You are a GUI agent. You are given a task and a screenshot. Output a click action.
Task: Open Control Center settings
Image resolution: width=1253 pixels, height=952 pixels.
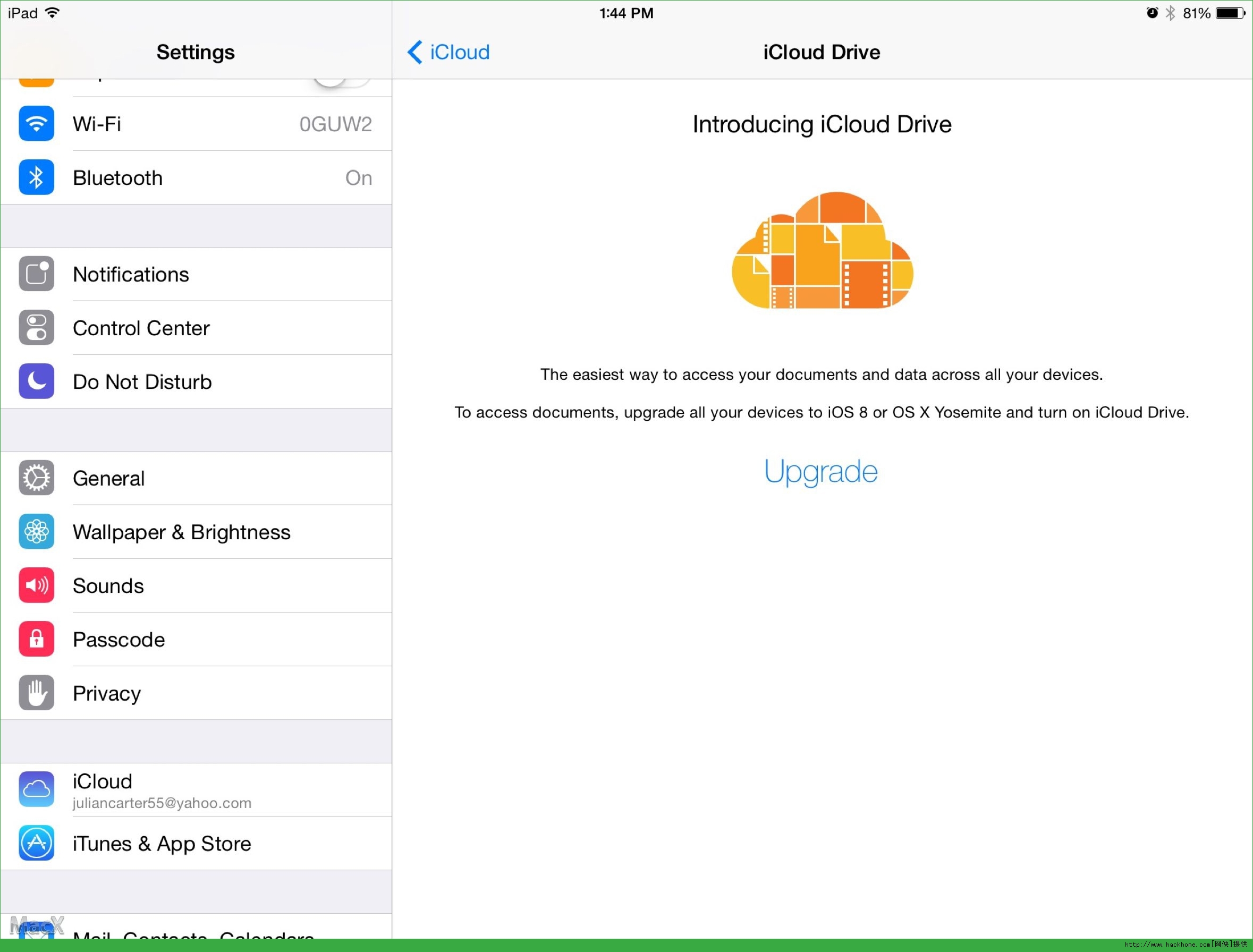point(196,328)
